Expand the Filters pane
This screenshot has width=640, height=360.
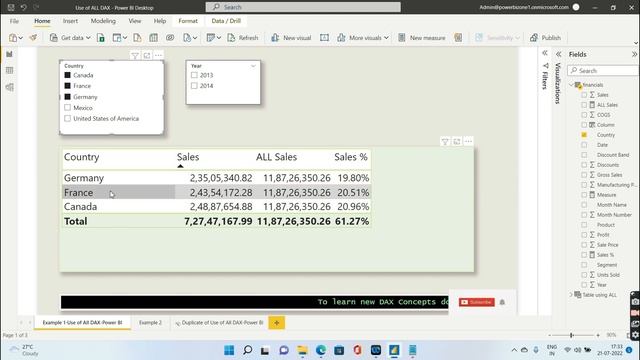(545, 53)
